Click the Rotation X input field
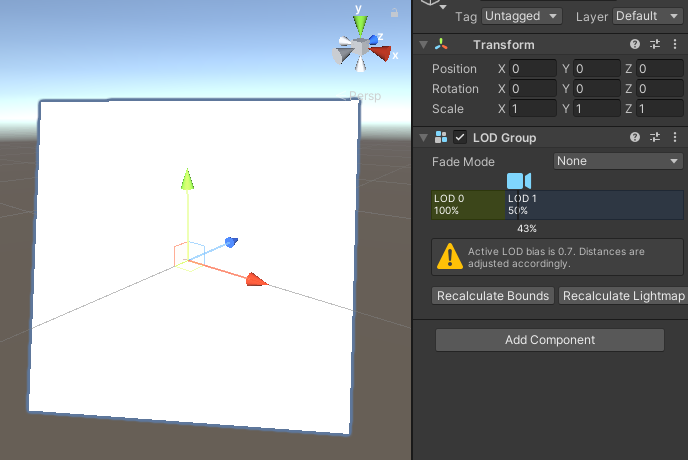 533,89
